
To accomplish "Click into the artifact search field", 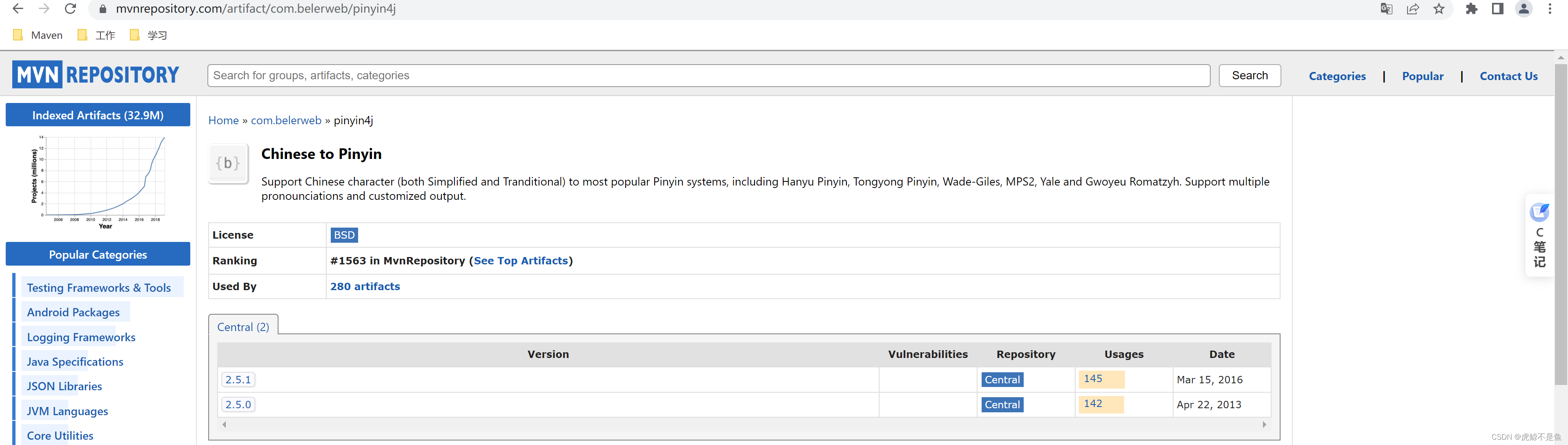I will (708, 76).
